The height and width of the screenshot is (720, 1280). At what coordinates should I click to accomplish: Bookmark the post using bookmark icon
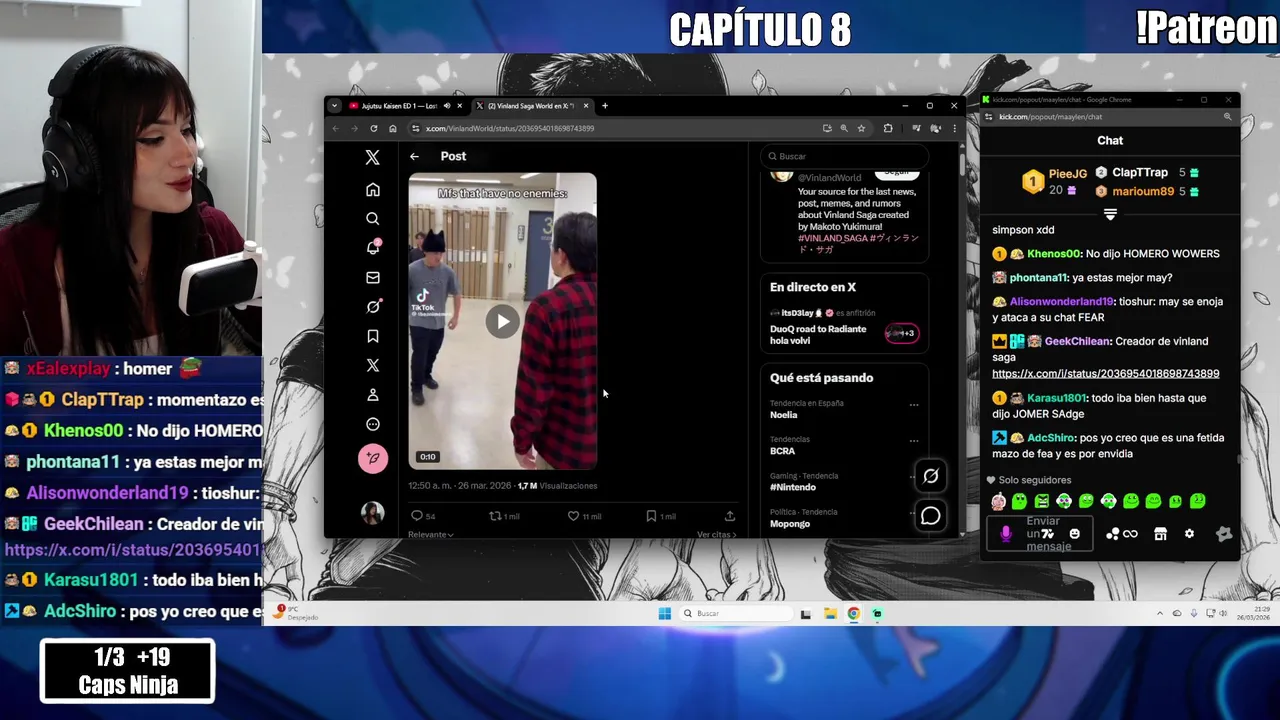(x=651, y=516)
